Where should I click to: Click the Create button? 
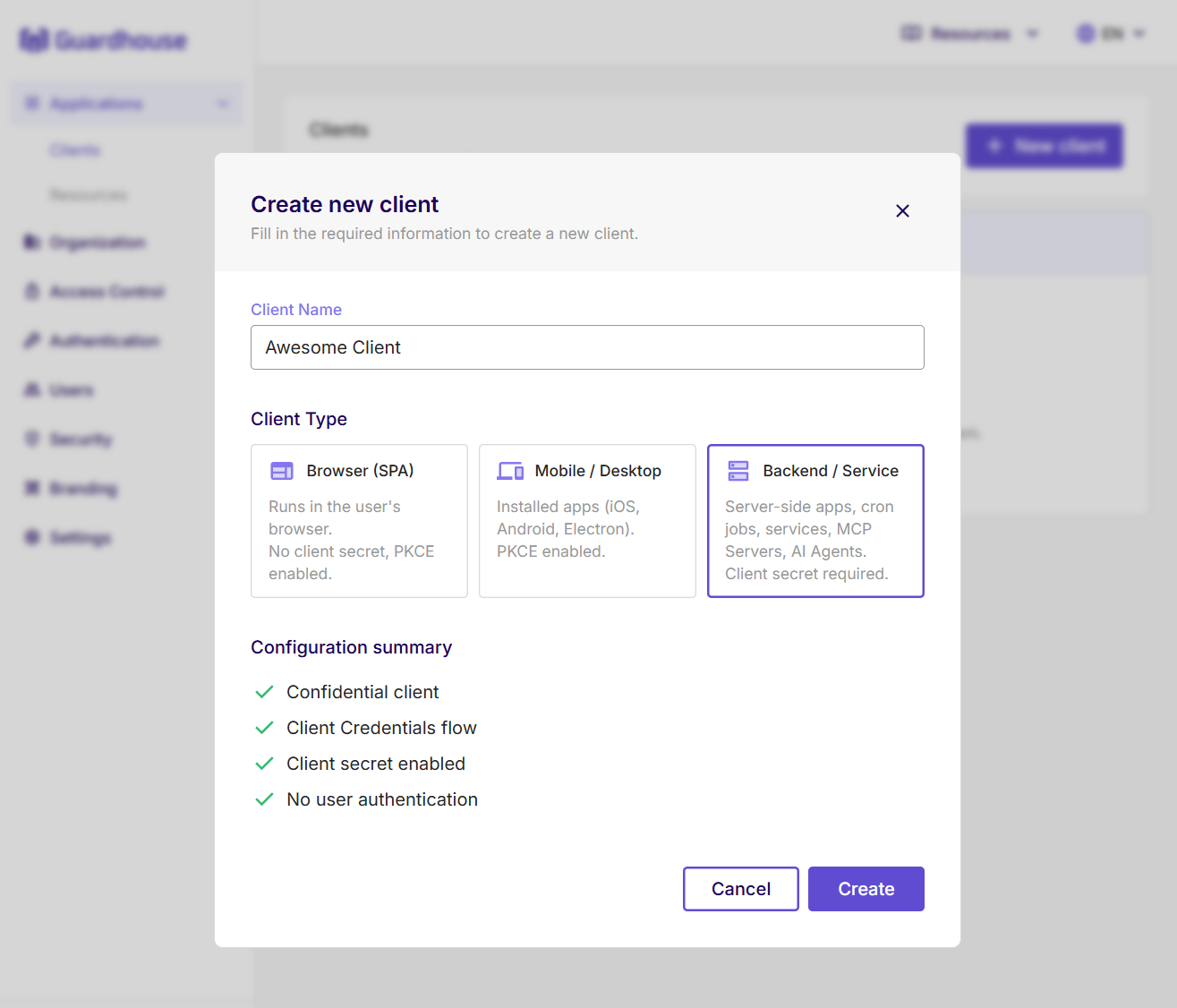pos(866,888)
